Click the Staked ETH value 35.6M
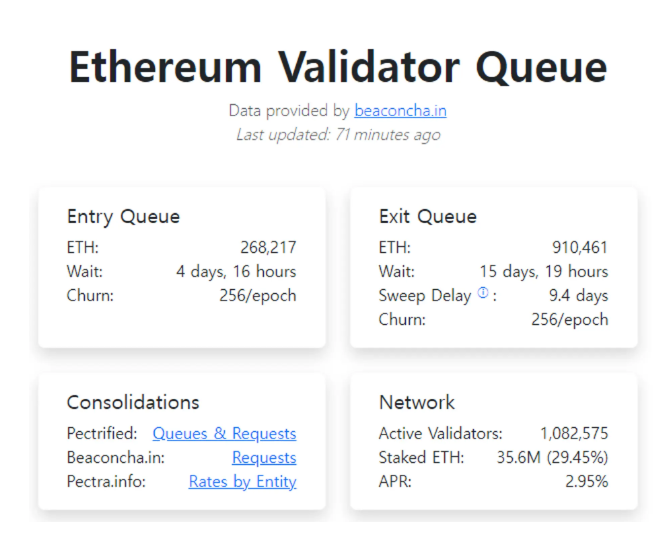 point(518,458)
